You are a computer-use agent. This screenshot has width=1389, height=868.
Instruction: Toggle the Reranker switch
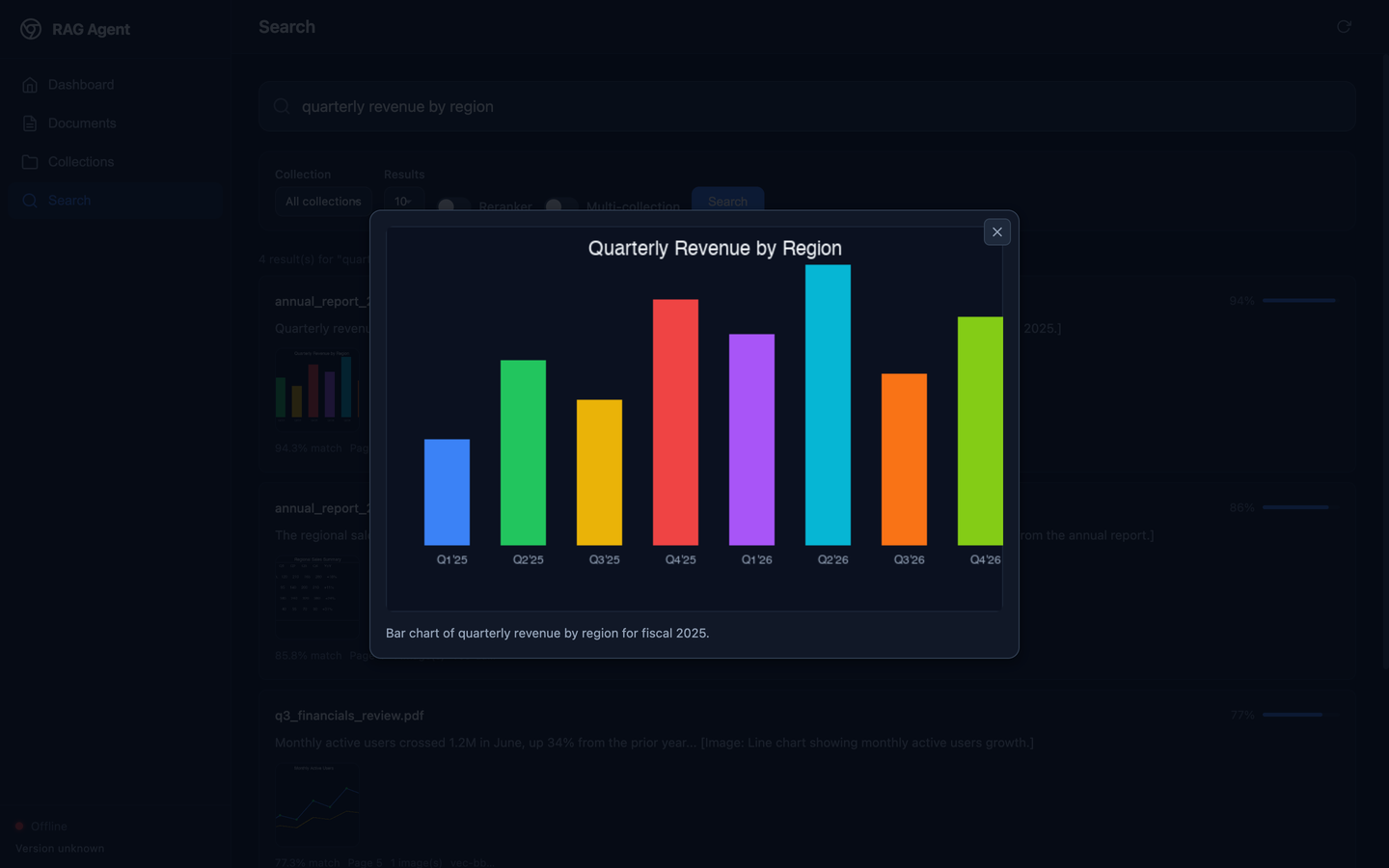coord(453,206)
